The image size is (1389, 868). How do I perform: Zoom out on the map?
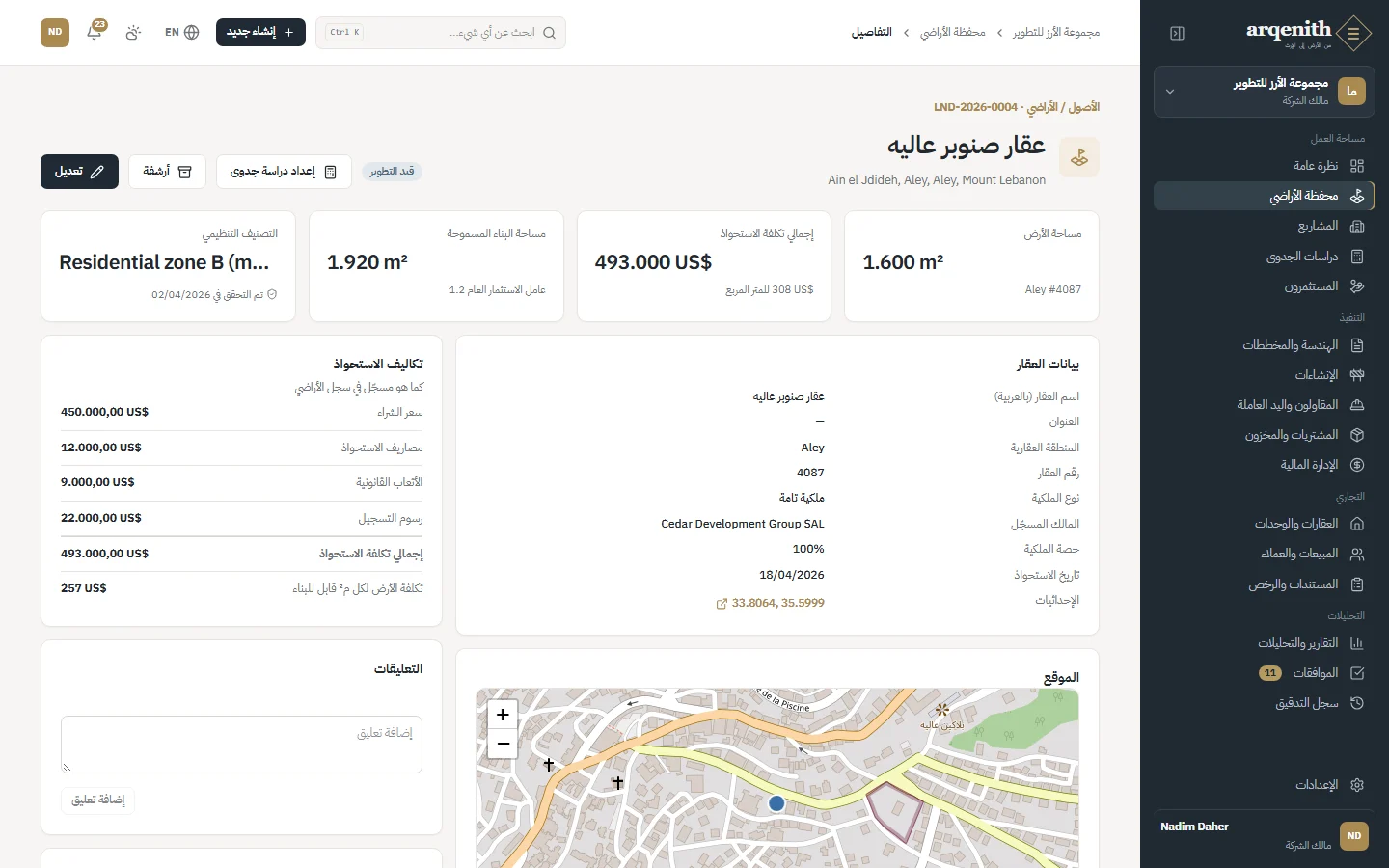coord(503,744)
